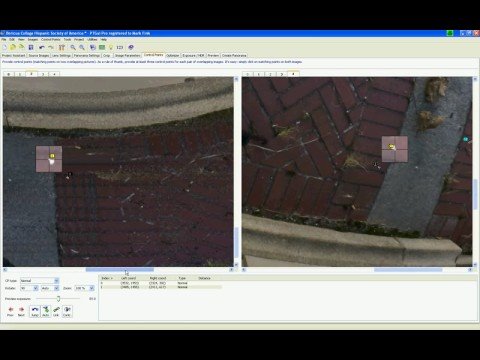Switch to the Preview tab

coord(213,55)
